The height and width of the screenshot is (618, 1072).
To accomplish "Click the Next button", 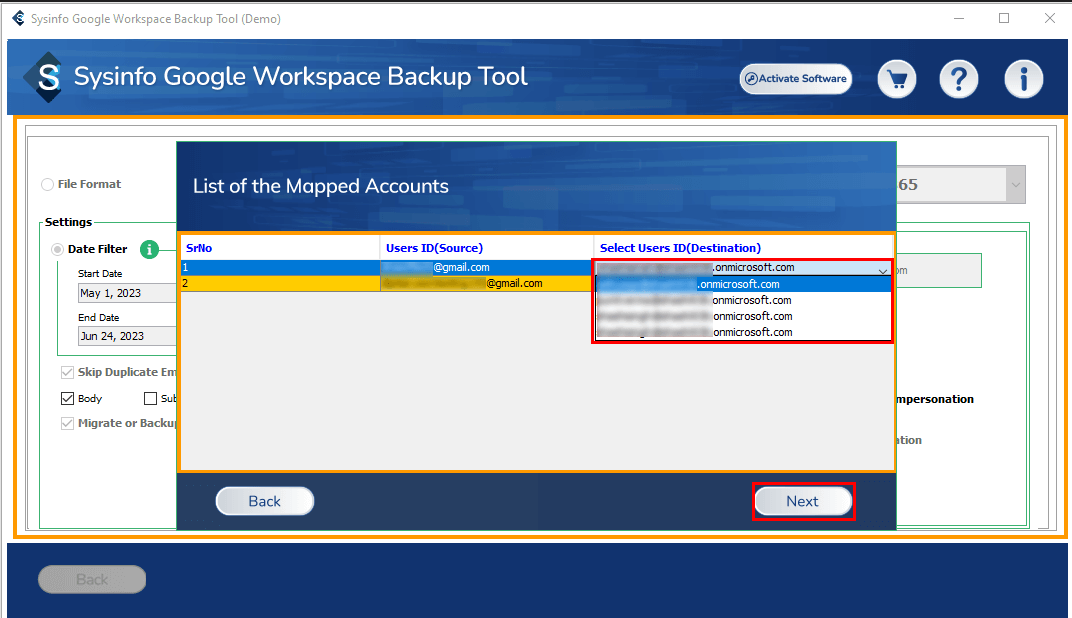I will click(x=803, y=501).
